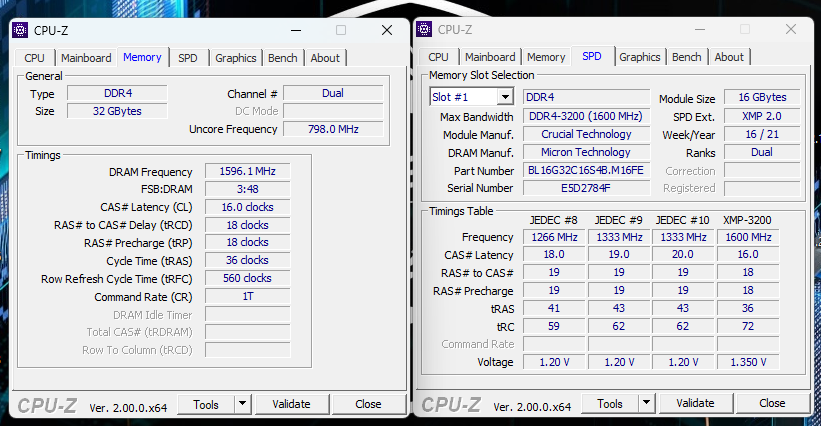
Task: Expand Tools dropdown arrow in right window
Action: [x=647, y=403]
